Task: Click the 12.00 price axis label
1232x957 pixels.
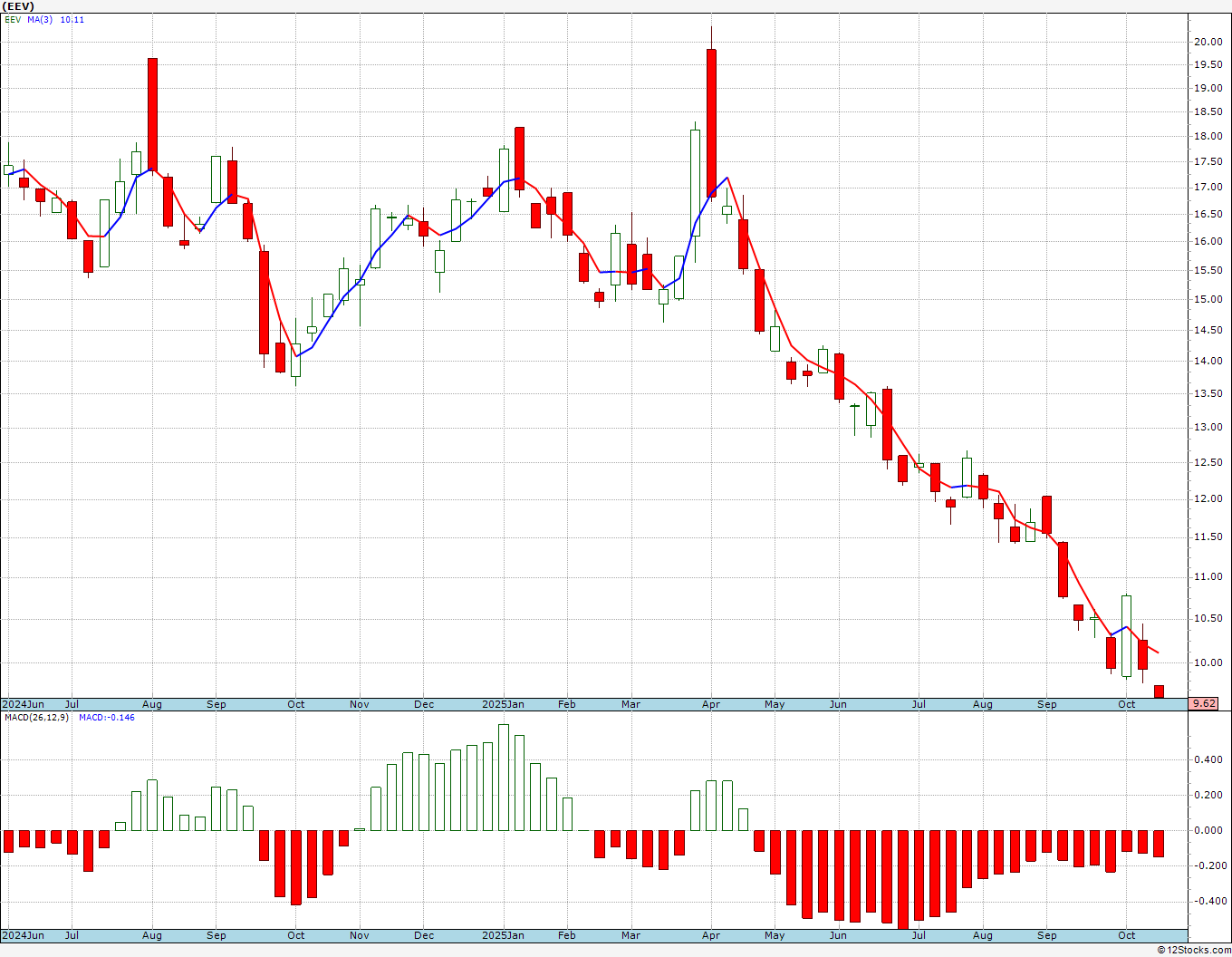Action: [x=1208, y=498]
